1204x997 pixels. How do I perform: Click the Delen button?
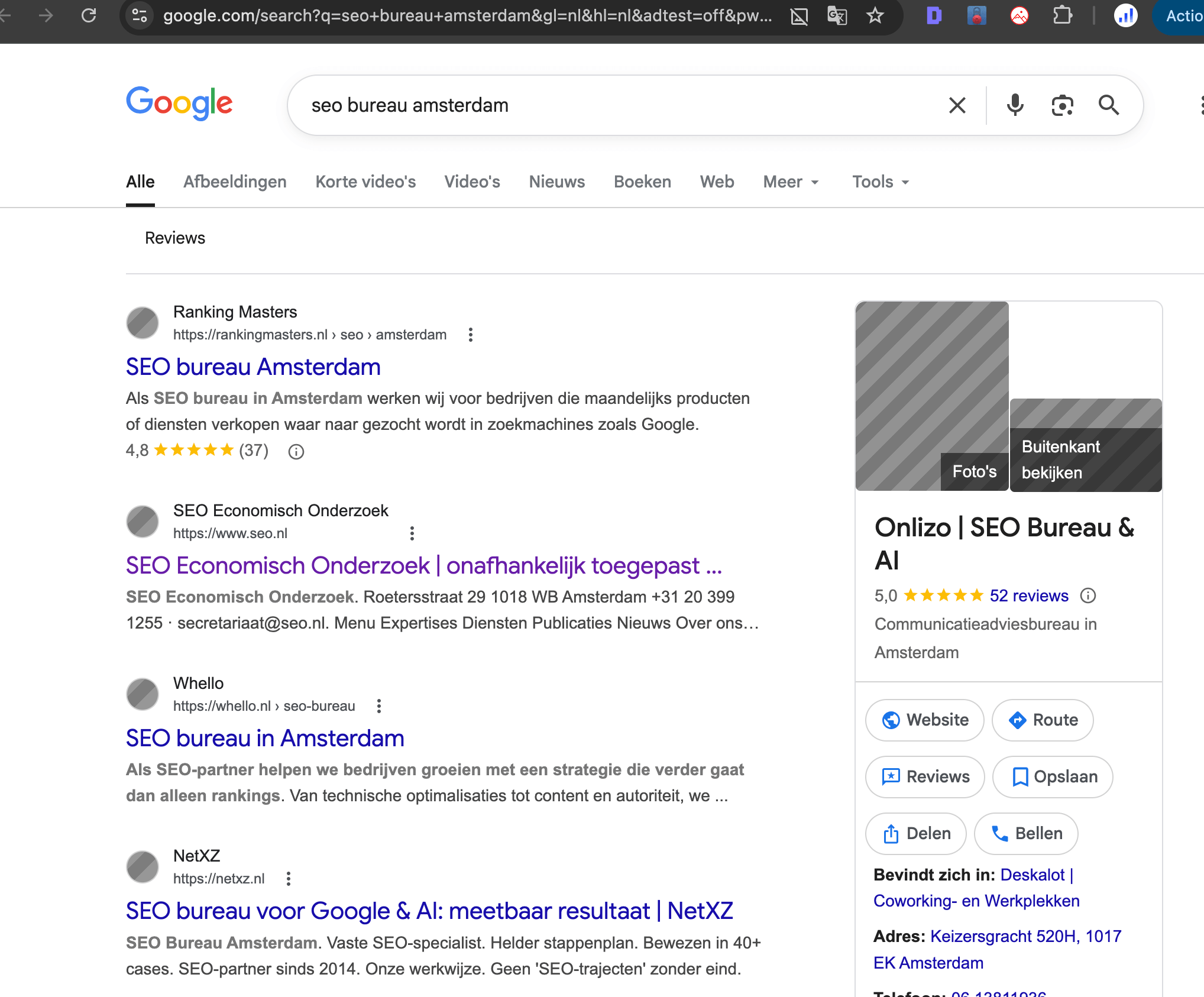(916, 834)
